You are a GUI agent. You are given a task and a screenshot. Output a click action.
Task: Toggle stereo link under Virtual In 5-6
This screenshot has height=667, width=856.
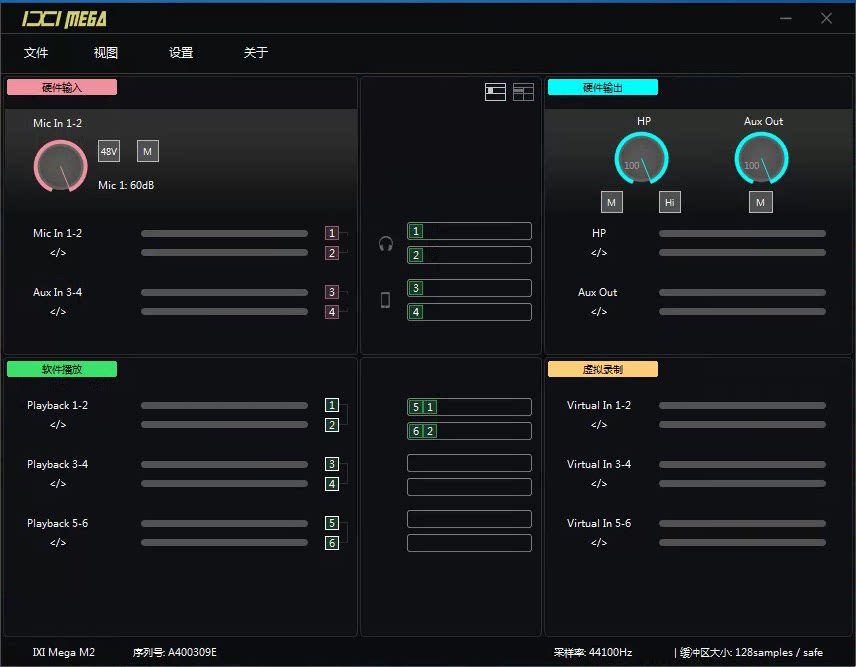coord(599,542)
